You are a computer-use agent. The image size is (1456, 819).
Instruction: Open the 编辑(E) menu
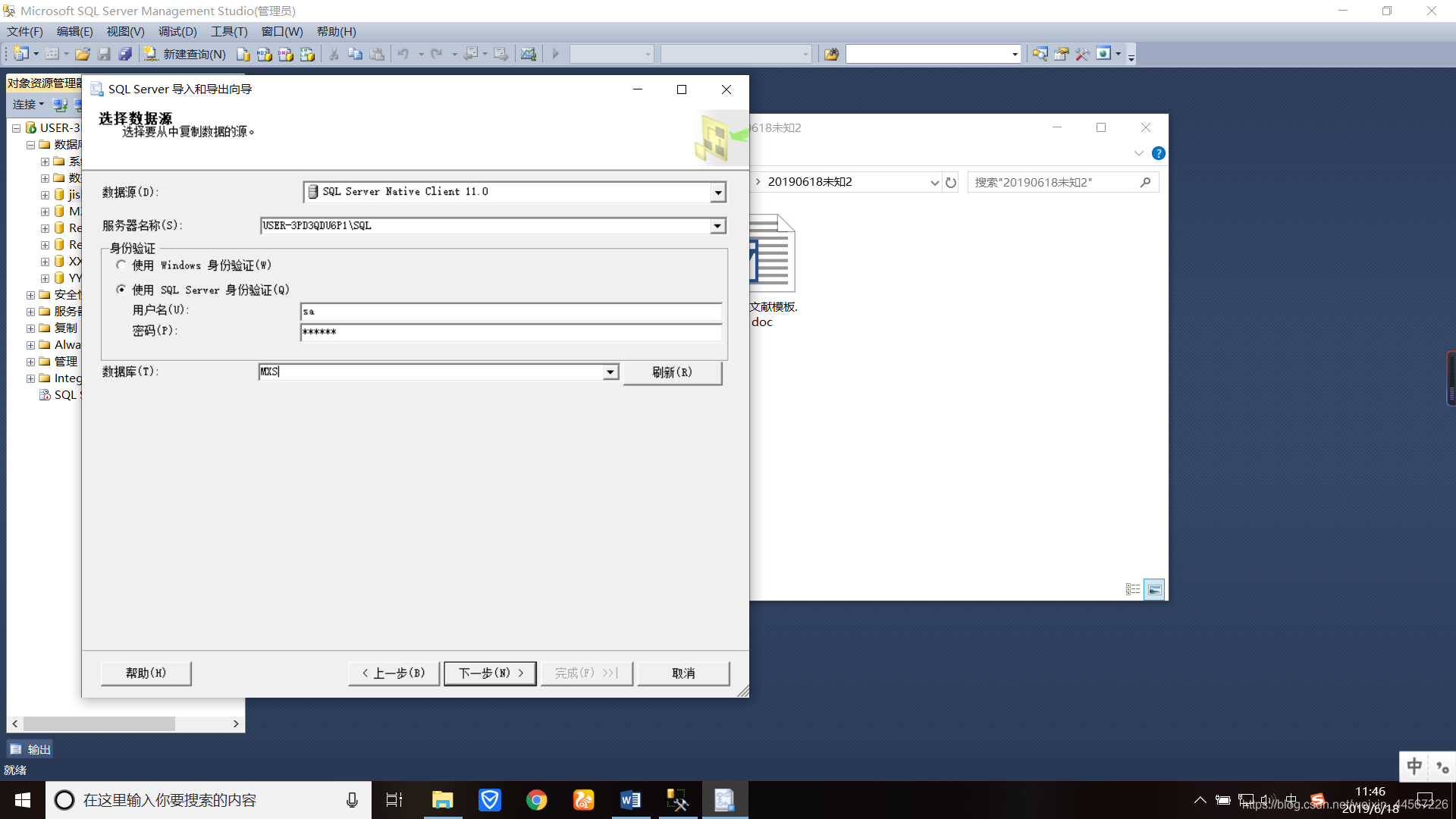74,32
